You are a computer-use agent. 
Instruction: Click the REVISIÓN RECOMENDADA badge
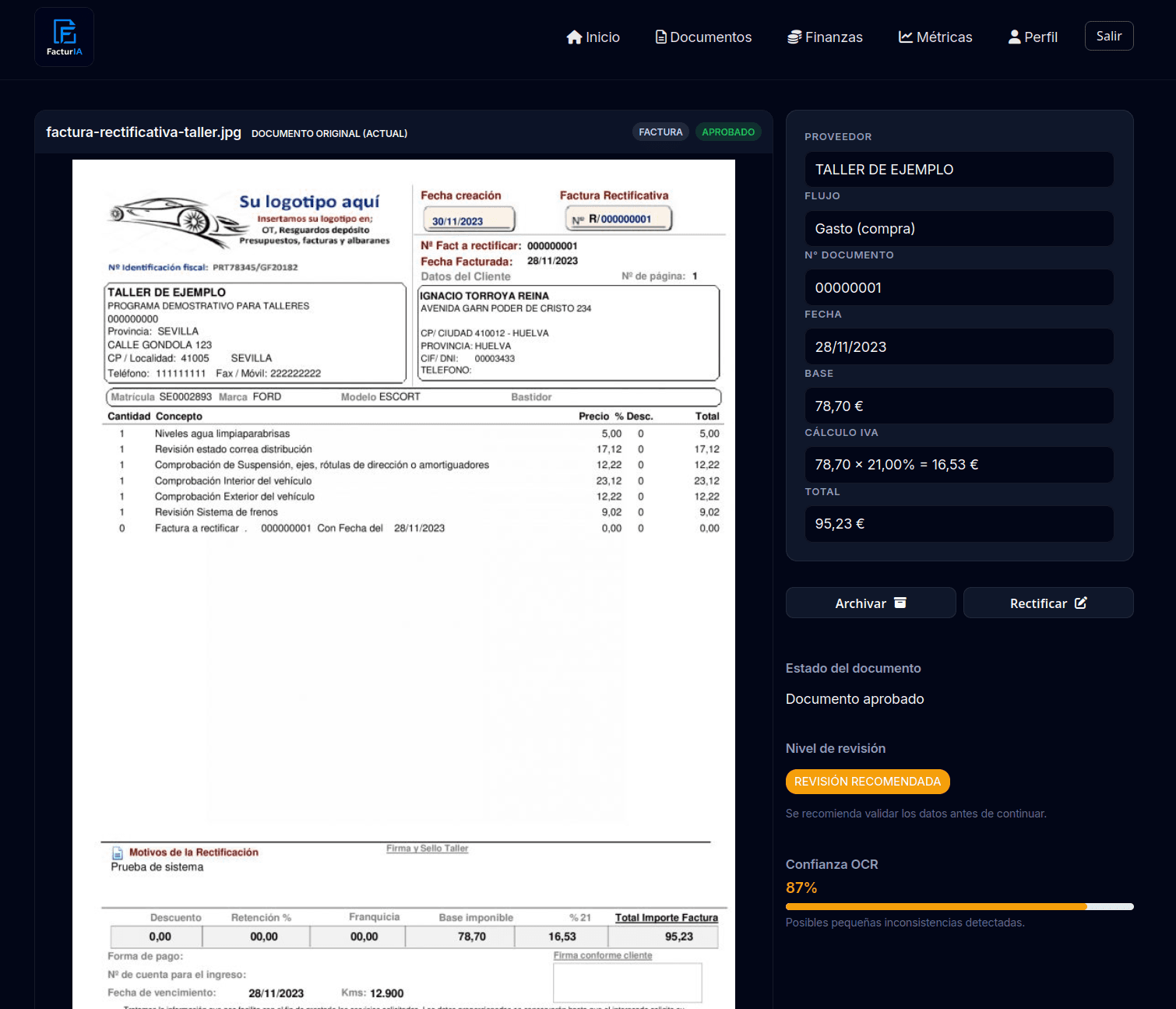[x=868, y=782]
